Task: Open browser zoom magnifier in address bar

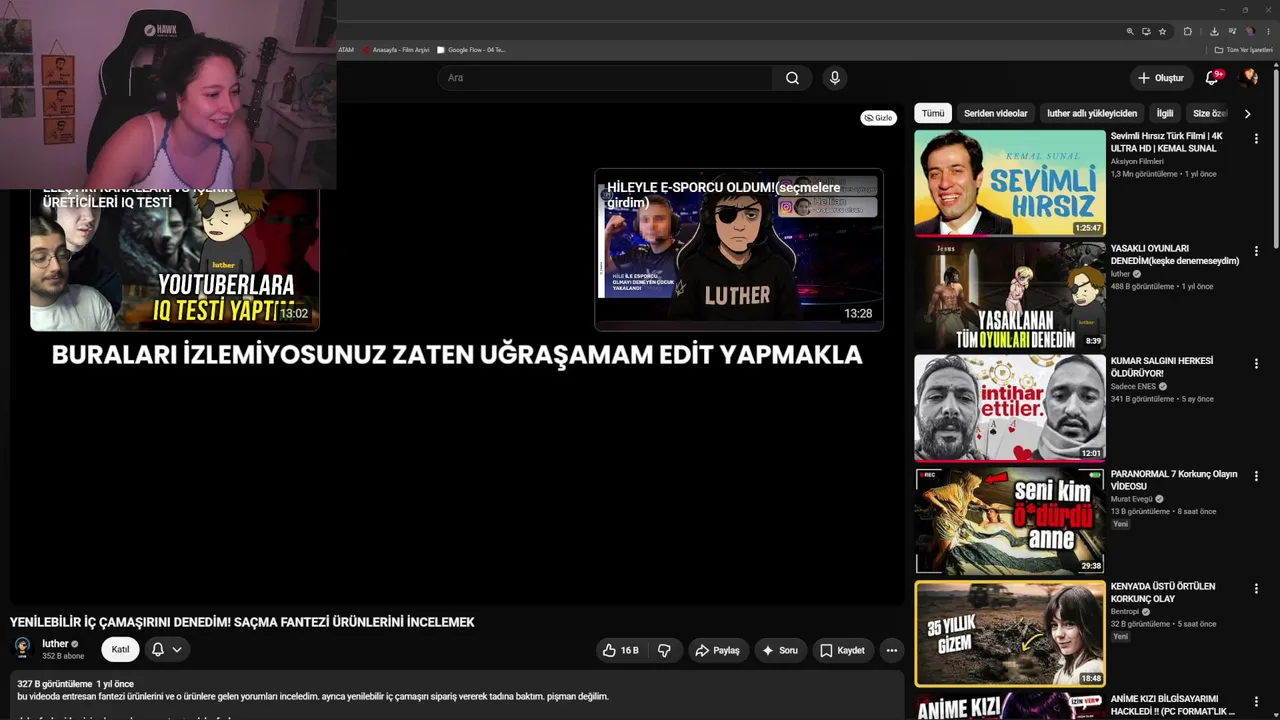Action: pyautogui.click(x=1130, y=31)
